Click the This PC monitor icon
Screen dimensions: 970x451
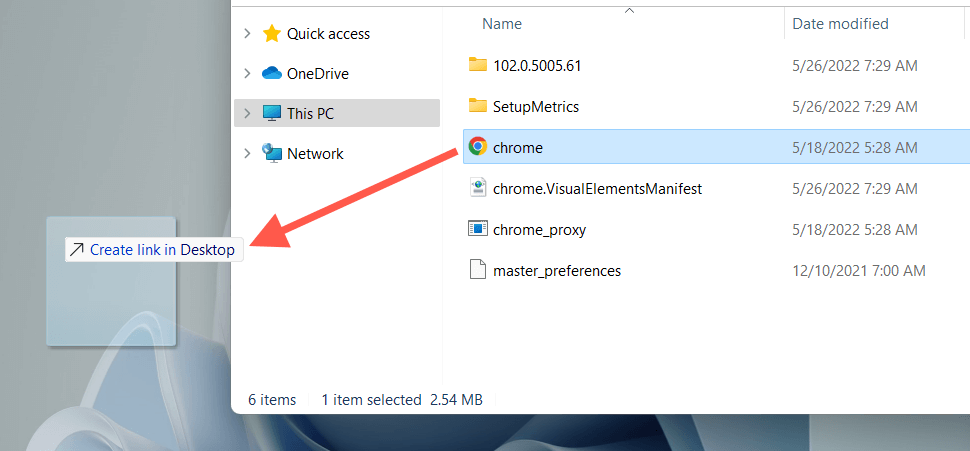click(x=271, y=114)
